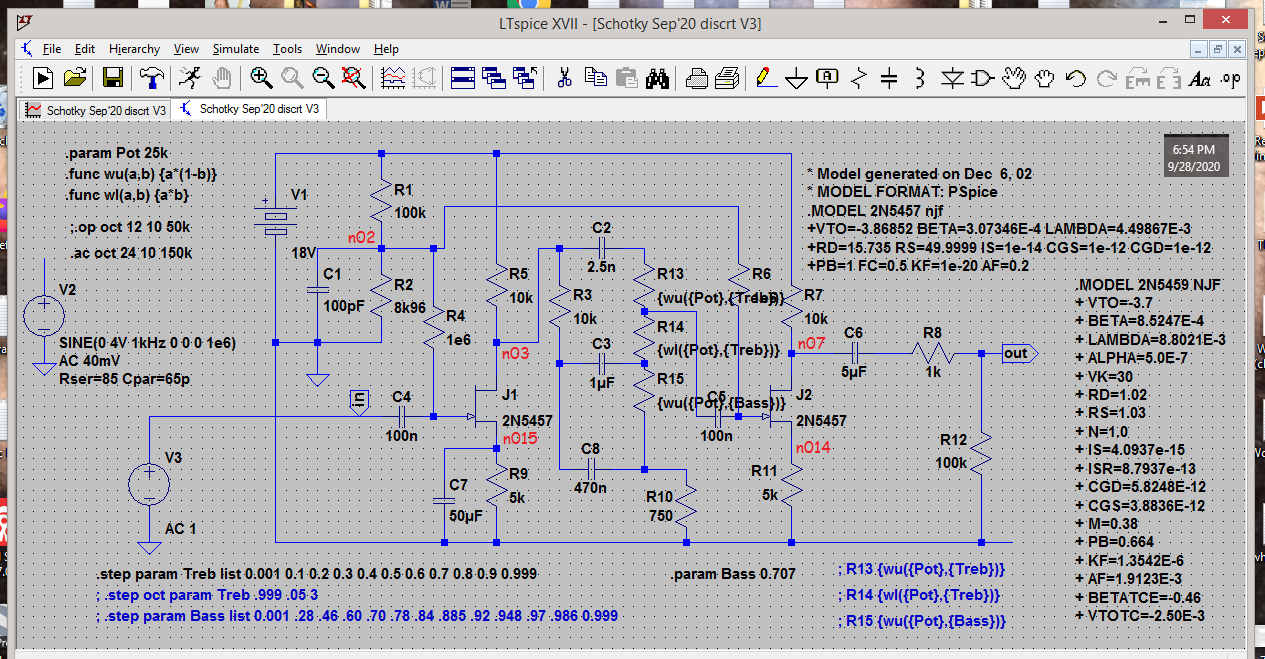Open the View menu

pos(186,48)
